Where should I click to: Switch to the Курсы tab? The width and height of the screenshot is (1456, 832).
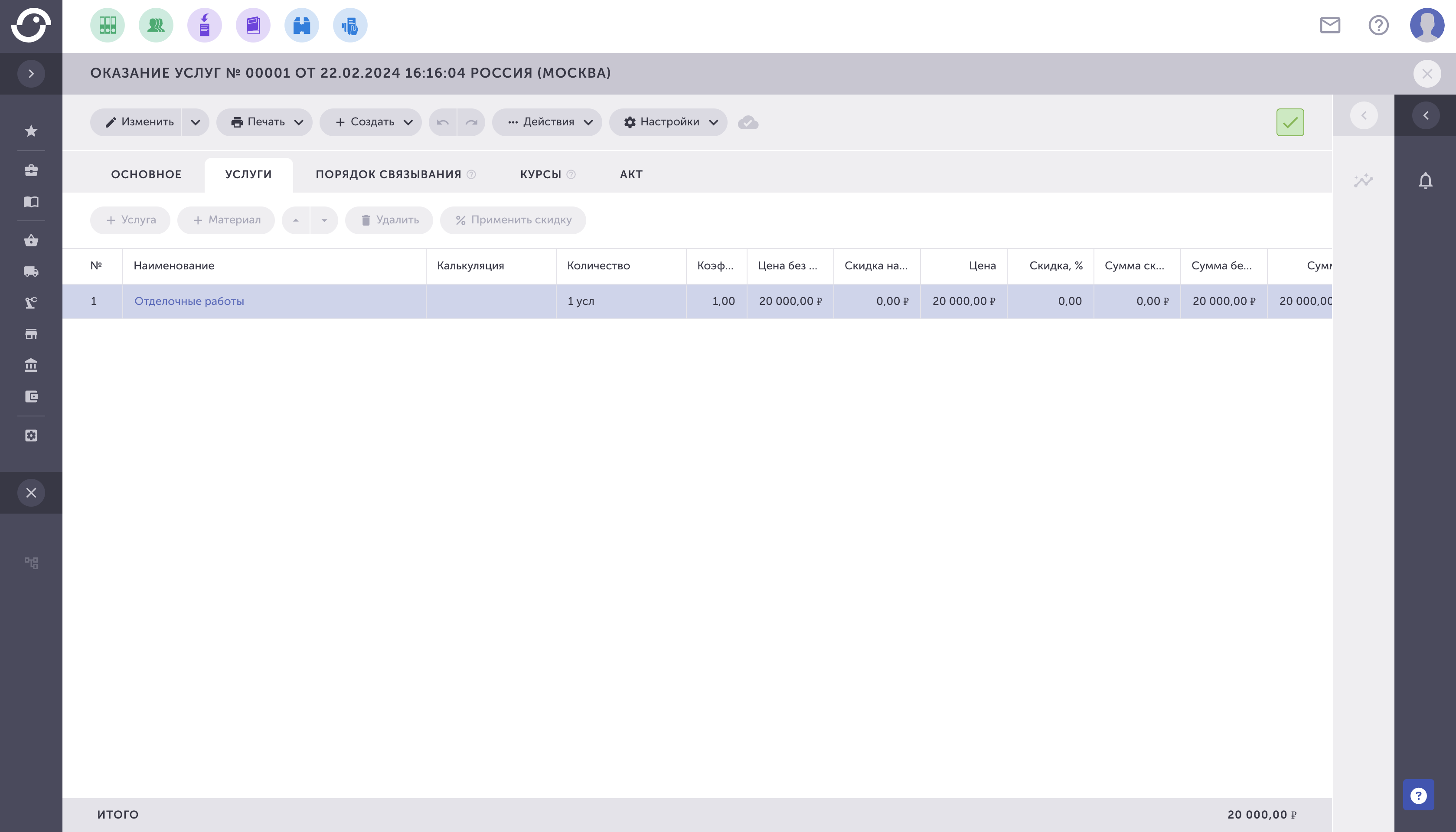540,175
